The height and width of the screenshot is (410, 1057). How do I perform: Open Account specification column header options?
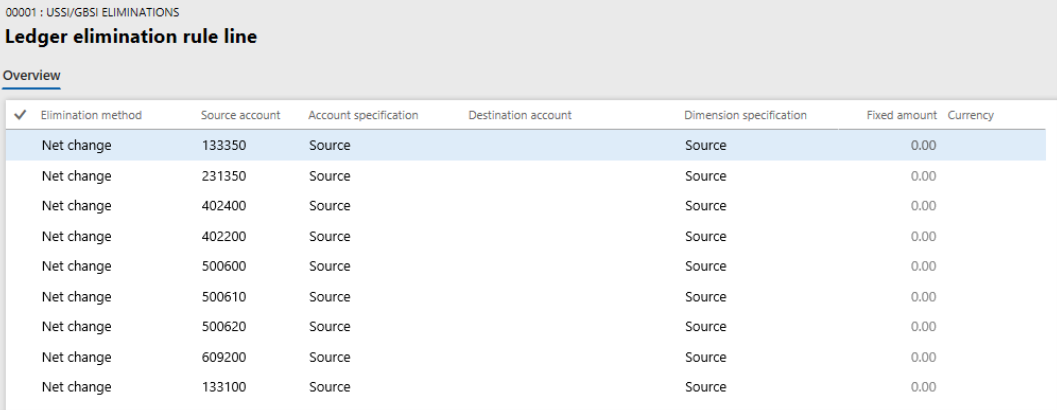363,116
